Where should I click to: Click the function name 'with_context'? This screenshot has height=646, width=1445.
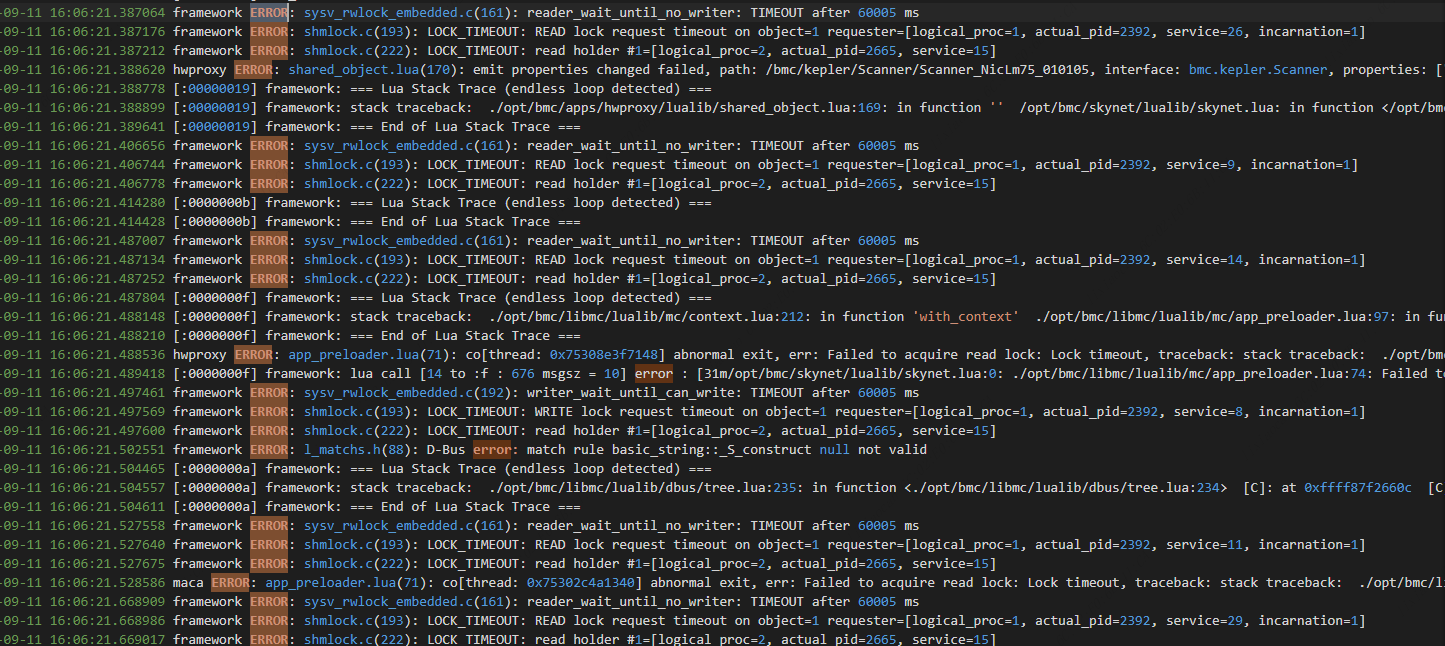coord(965,317)
